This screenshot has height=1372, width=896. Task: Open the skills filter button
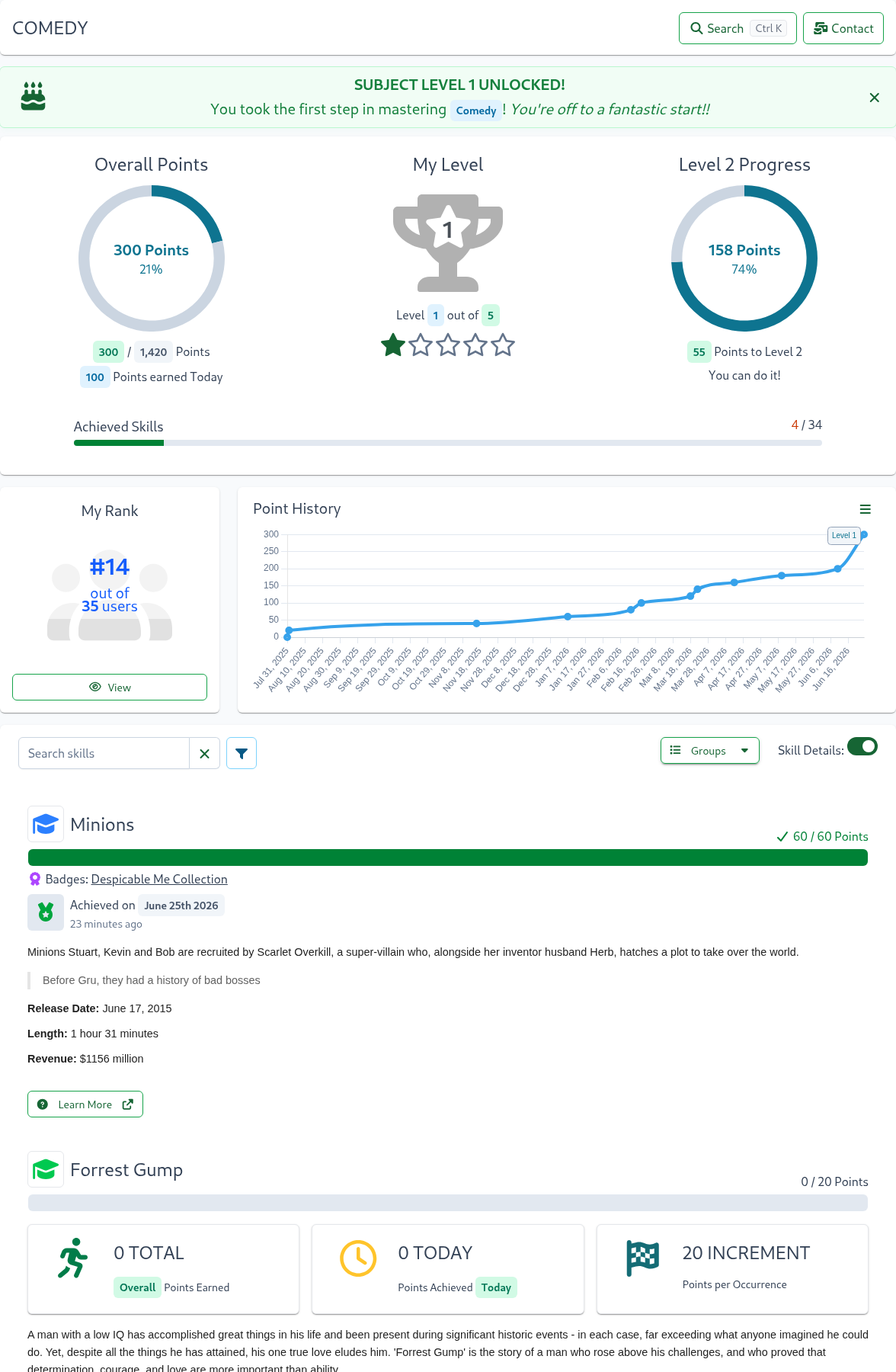242,753
